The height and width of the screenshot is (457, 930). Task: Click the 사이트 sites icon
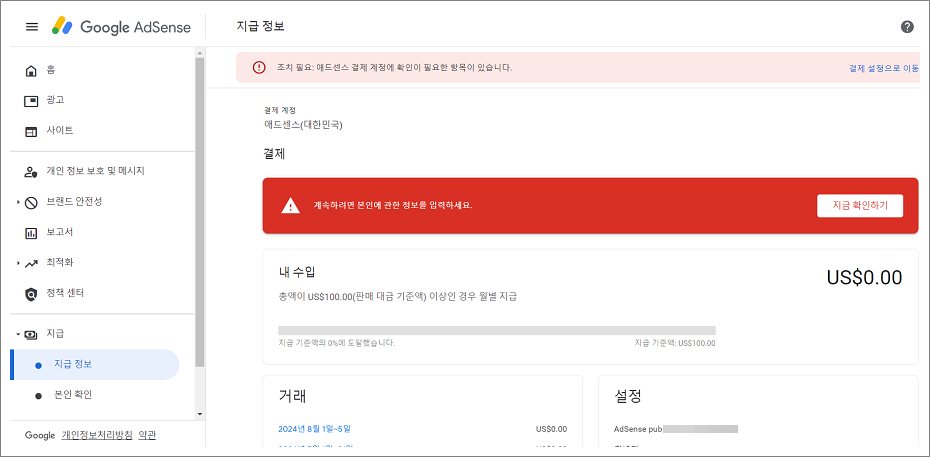point(31,132)
